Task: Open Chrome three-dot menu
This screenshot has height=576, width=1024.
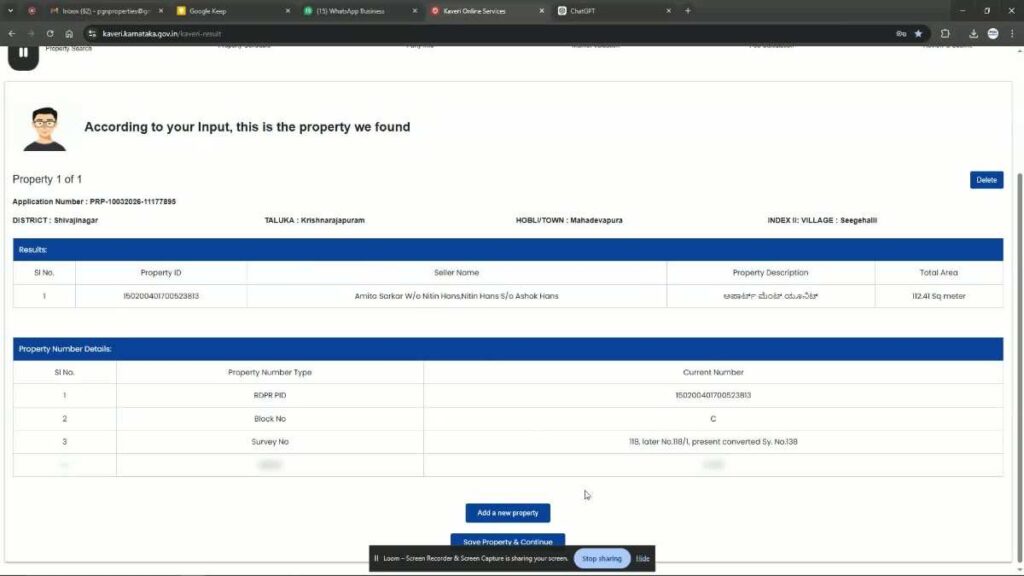Action: 1013,32
